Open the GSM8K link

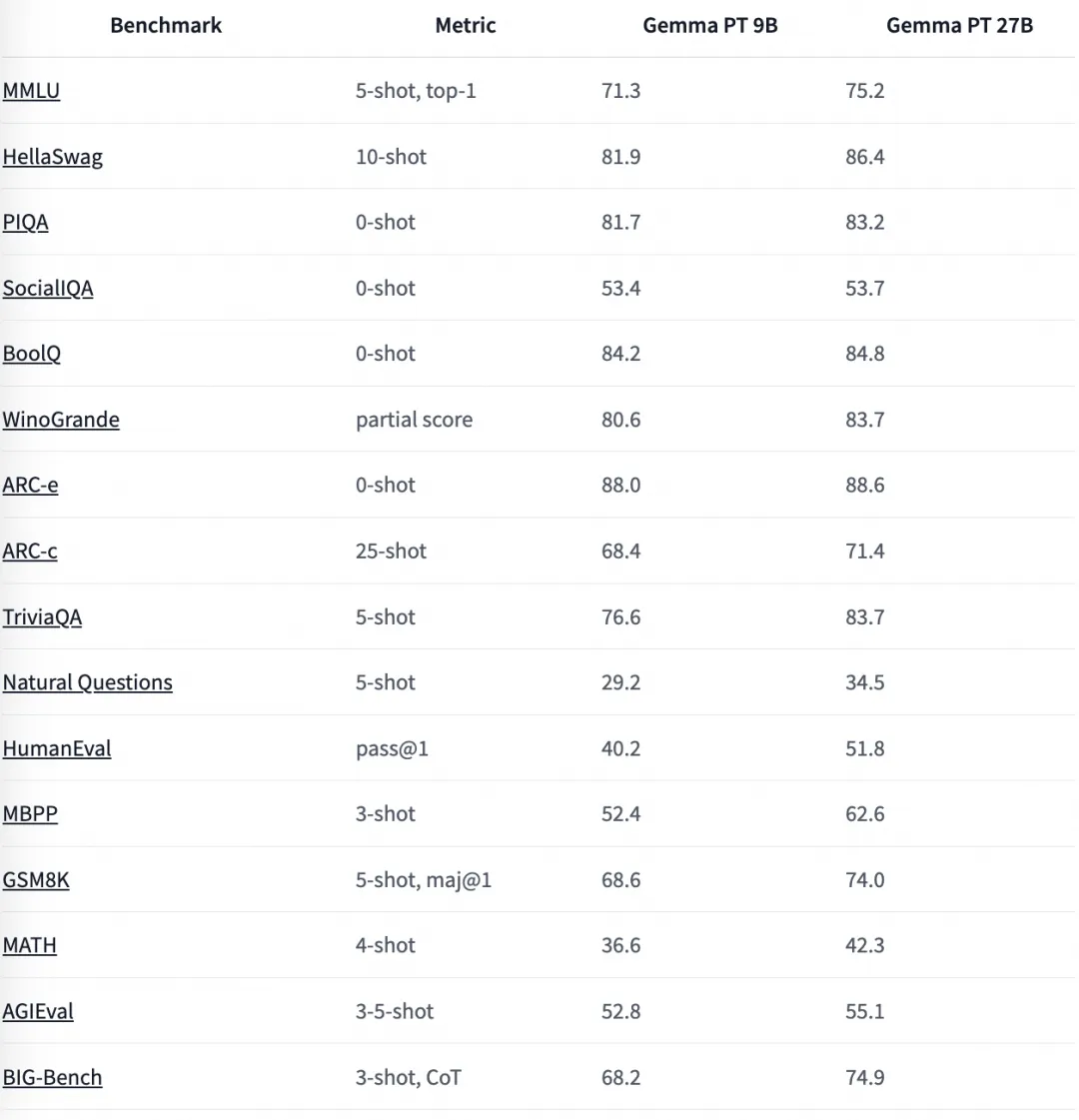coord(36,880)
